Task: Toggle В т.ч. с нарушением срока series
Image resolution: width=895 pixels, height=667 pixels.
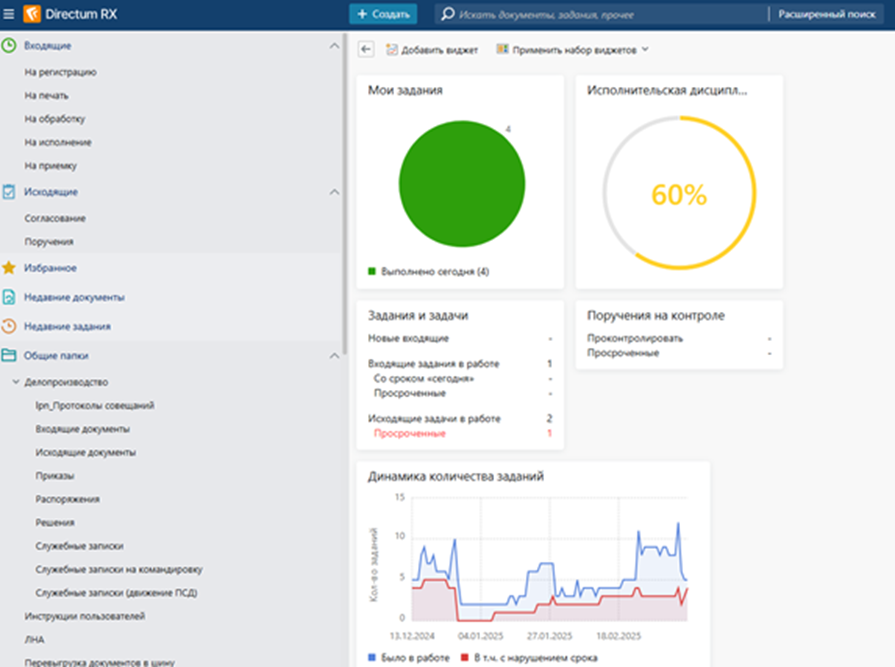Action: (x=529, y=658)
